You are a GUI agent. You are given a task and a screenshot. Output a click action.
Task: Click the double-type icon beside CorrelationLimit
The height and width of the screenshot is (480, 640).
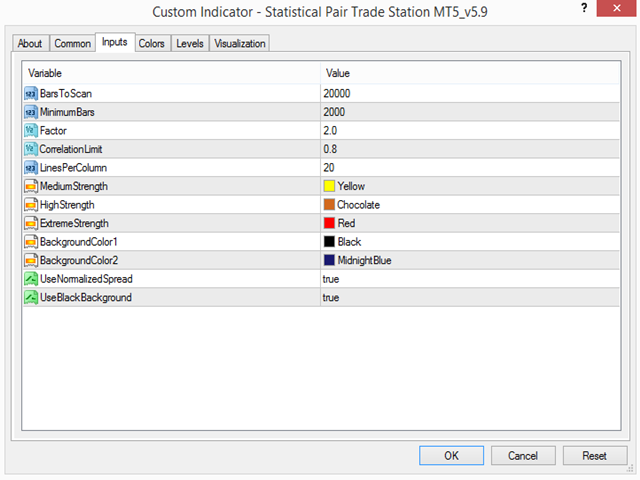[31, 149]
